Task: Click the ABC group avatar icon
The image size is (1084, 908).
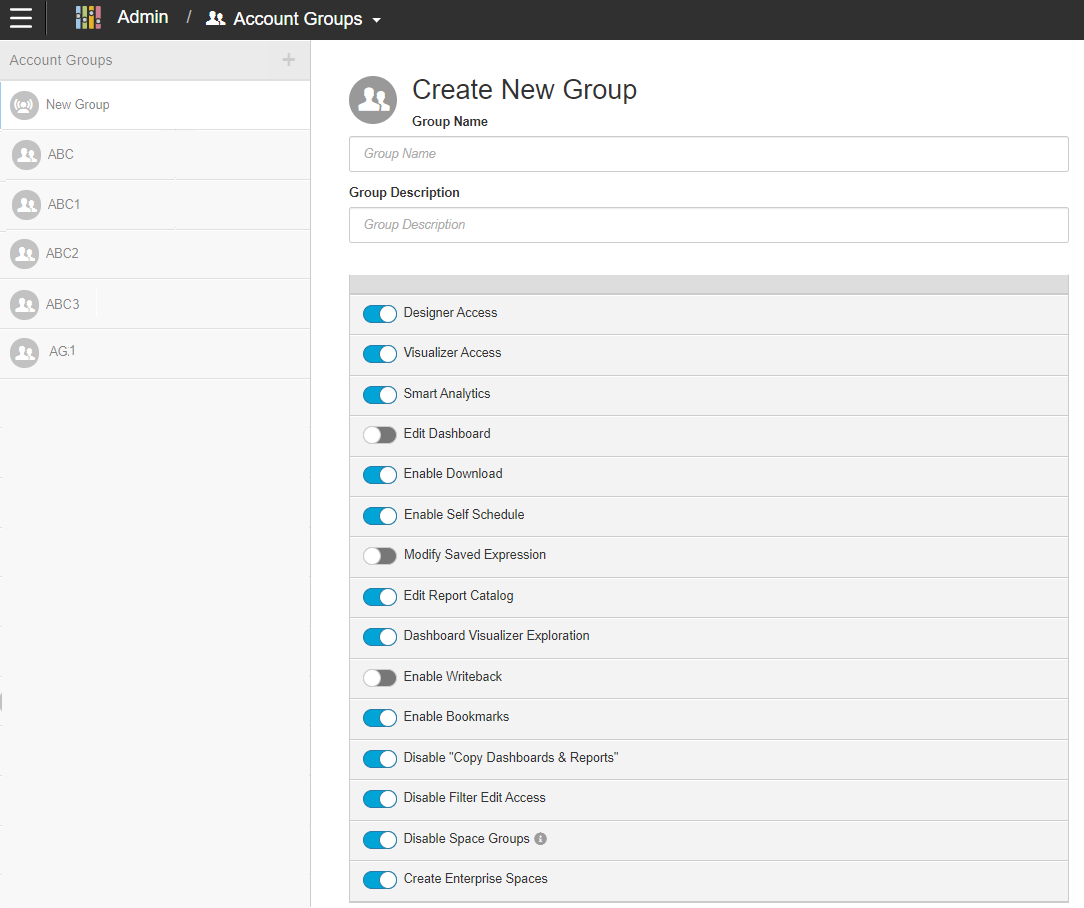Action: (26, 155)
